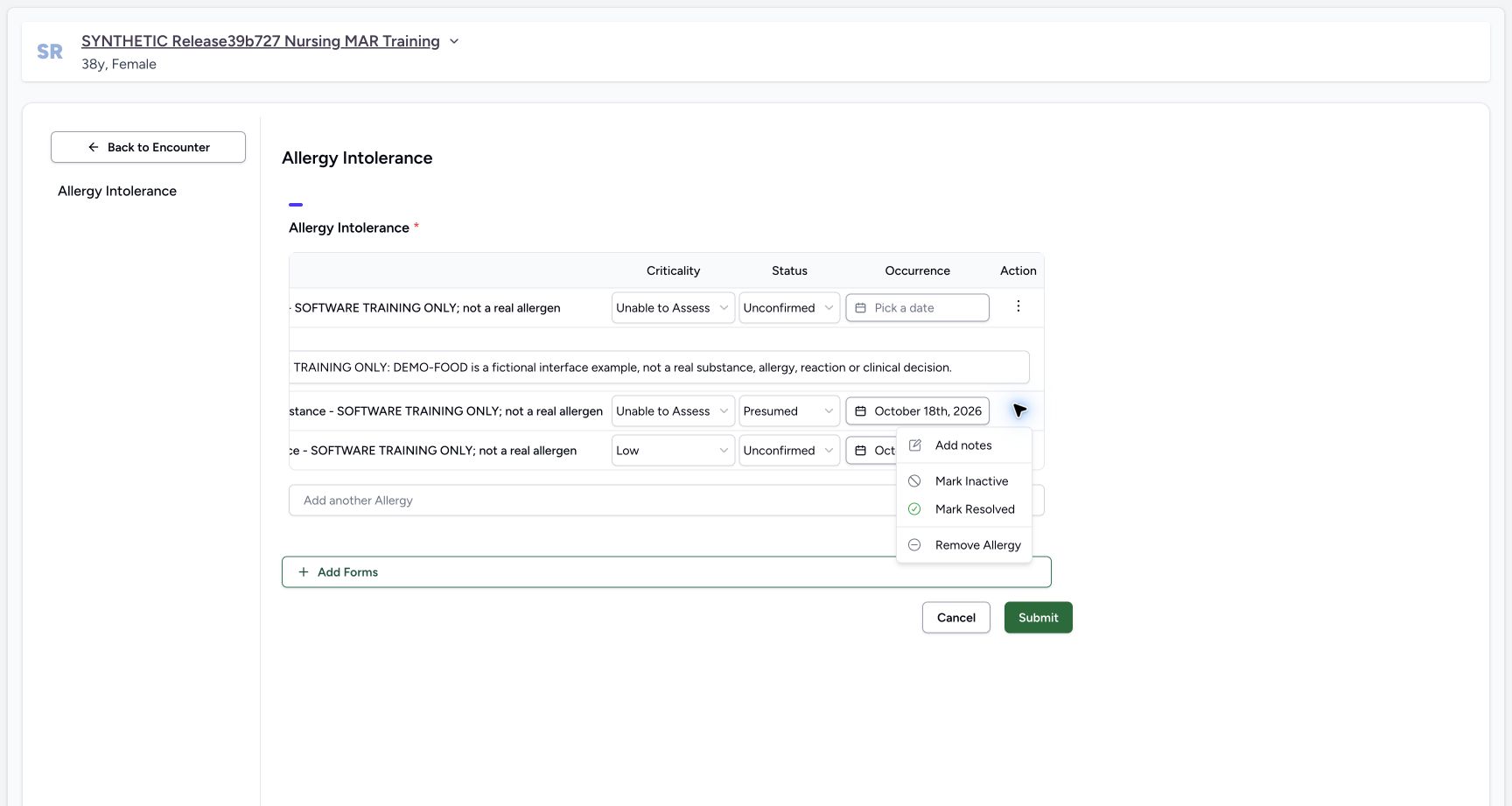Click the green check icon beside Mark Resolved
This screenshot has width=1512, height=806.
[914, 509]
